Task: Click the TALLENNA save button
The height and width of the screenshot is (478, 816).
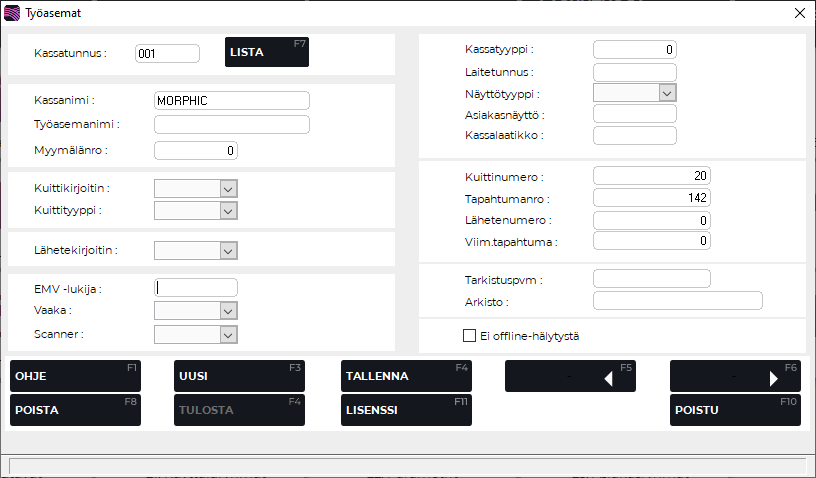Action: pyautogui.click(x=405, y=376)
